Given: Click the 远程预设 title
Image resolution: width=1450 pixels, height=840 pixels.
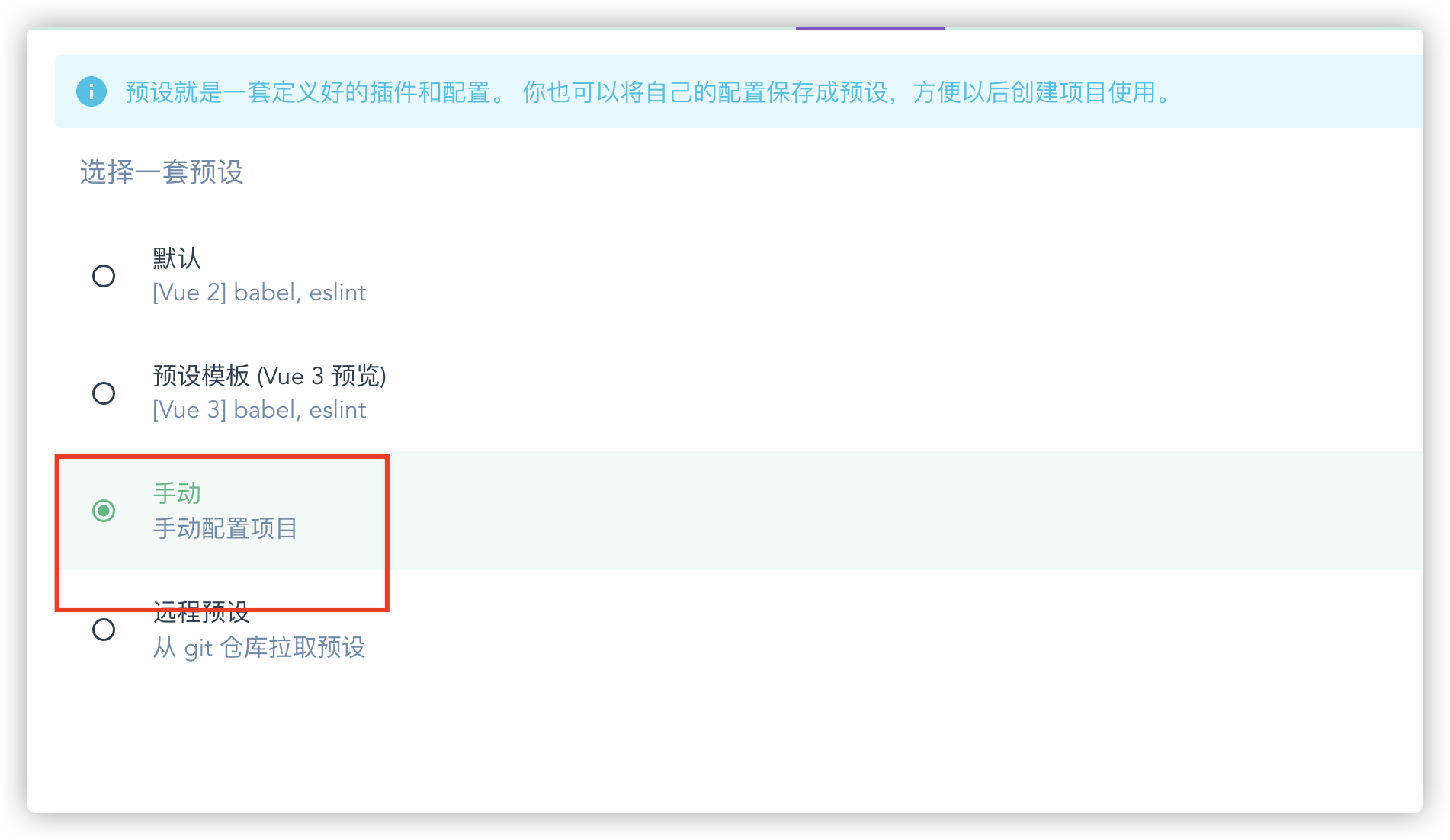Looking at the screenshot, I should (x=201, y=612).
